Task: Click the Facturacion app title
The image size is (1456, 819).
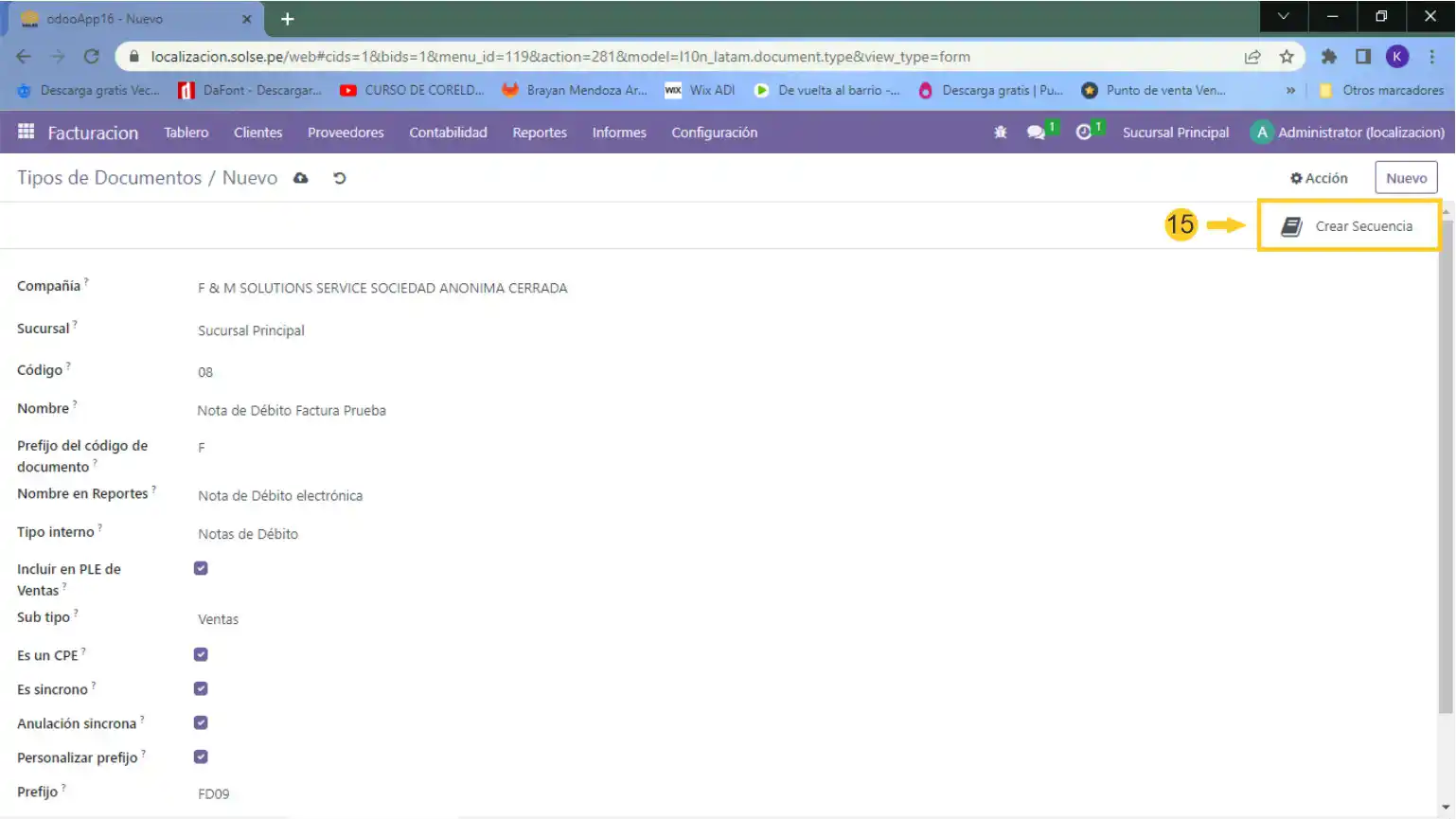Action: (x=93, y=133)
